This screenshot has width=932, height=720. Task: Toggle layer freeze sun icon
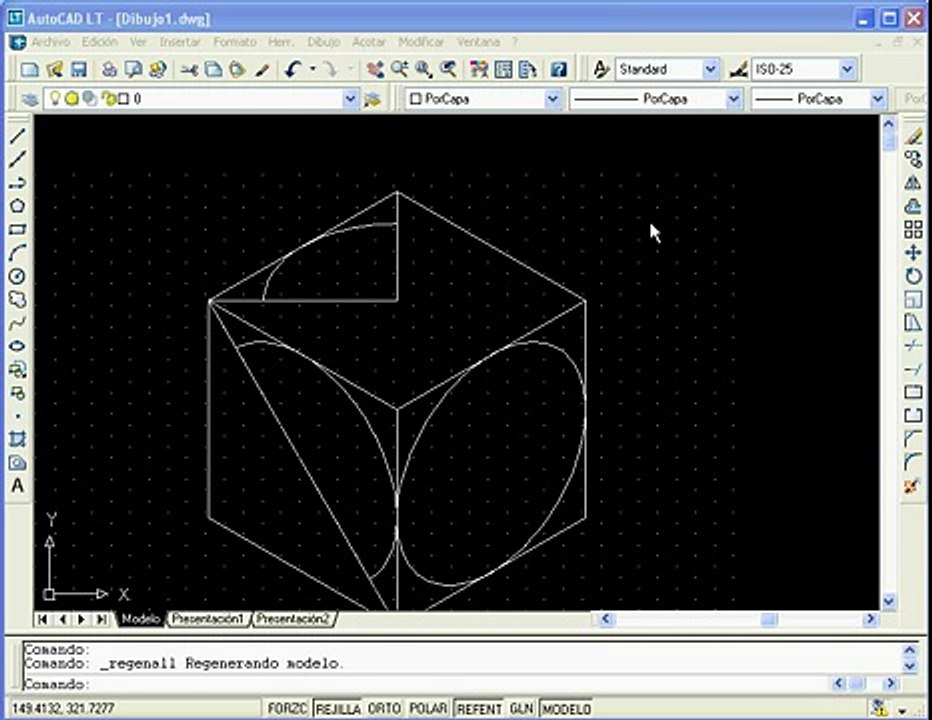(x=72, y=99)
